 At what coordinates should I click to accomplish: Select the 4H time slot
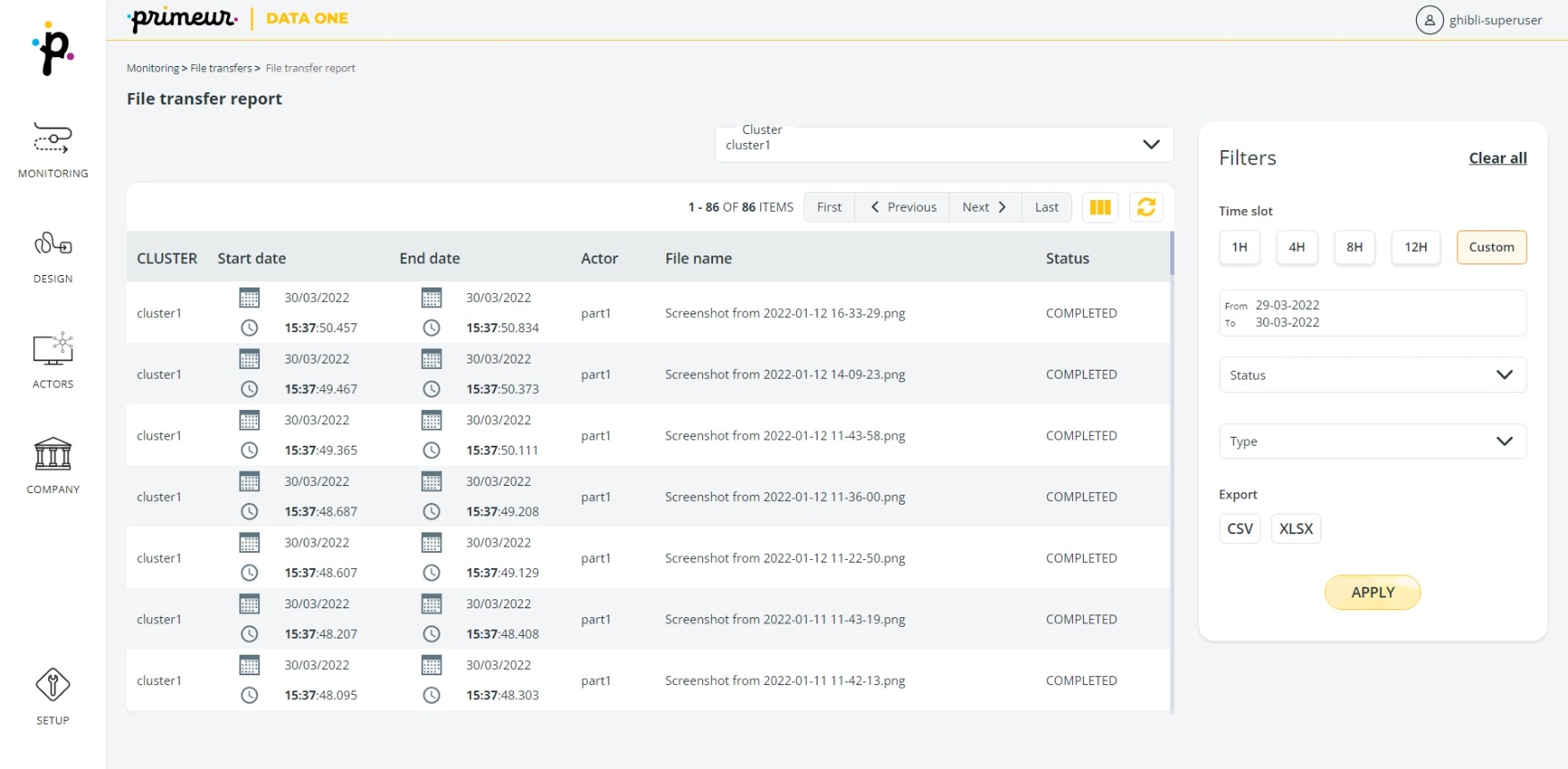(x=1296, y=247)
